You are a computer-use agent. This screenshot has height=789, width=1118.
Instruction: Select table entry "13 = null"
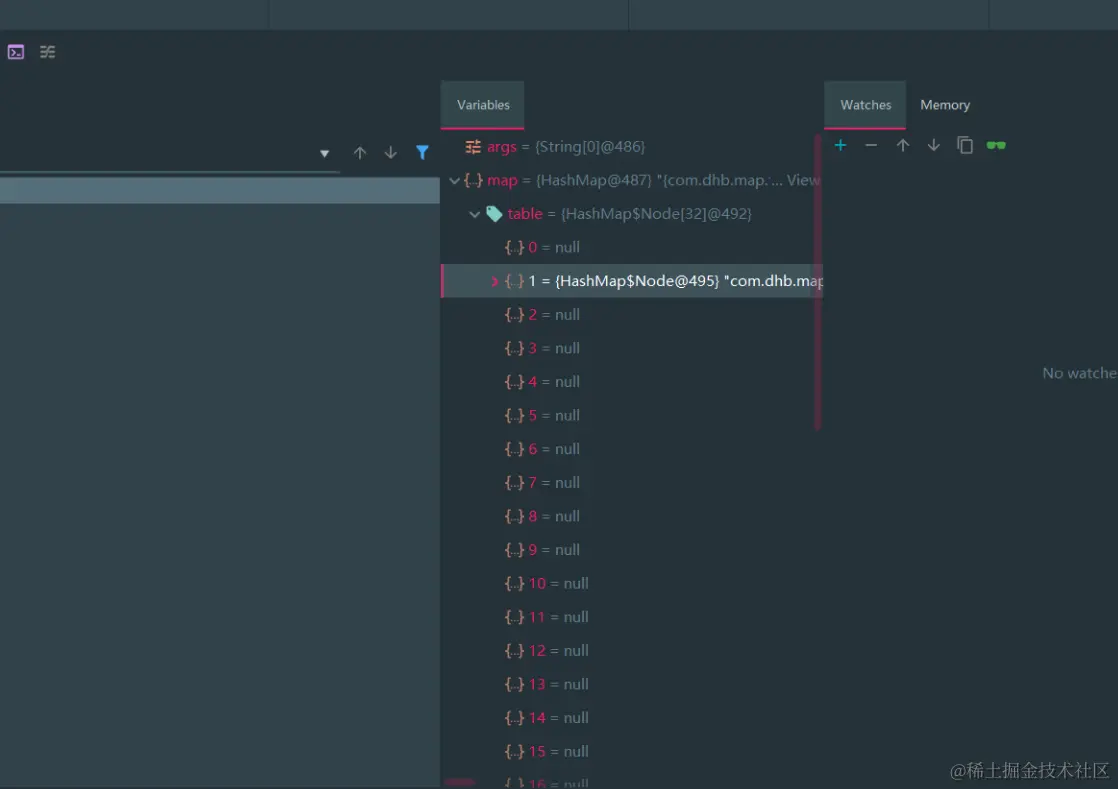[631, 684]
